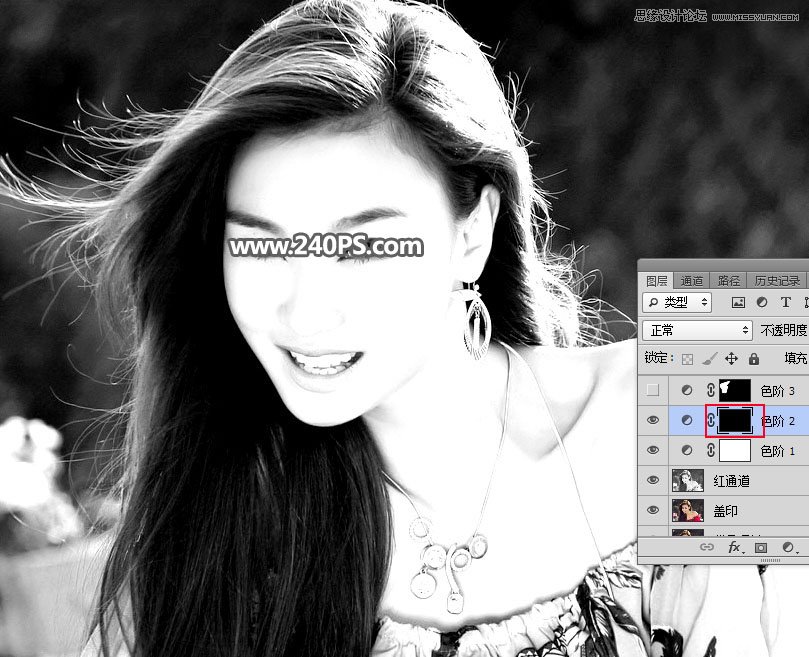
Task: Click lock image pixels brush icon
Action: coord(709,358)
